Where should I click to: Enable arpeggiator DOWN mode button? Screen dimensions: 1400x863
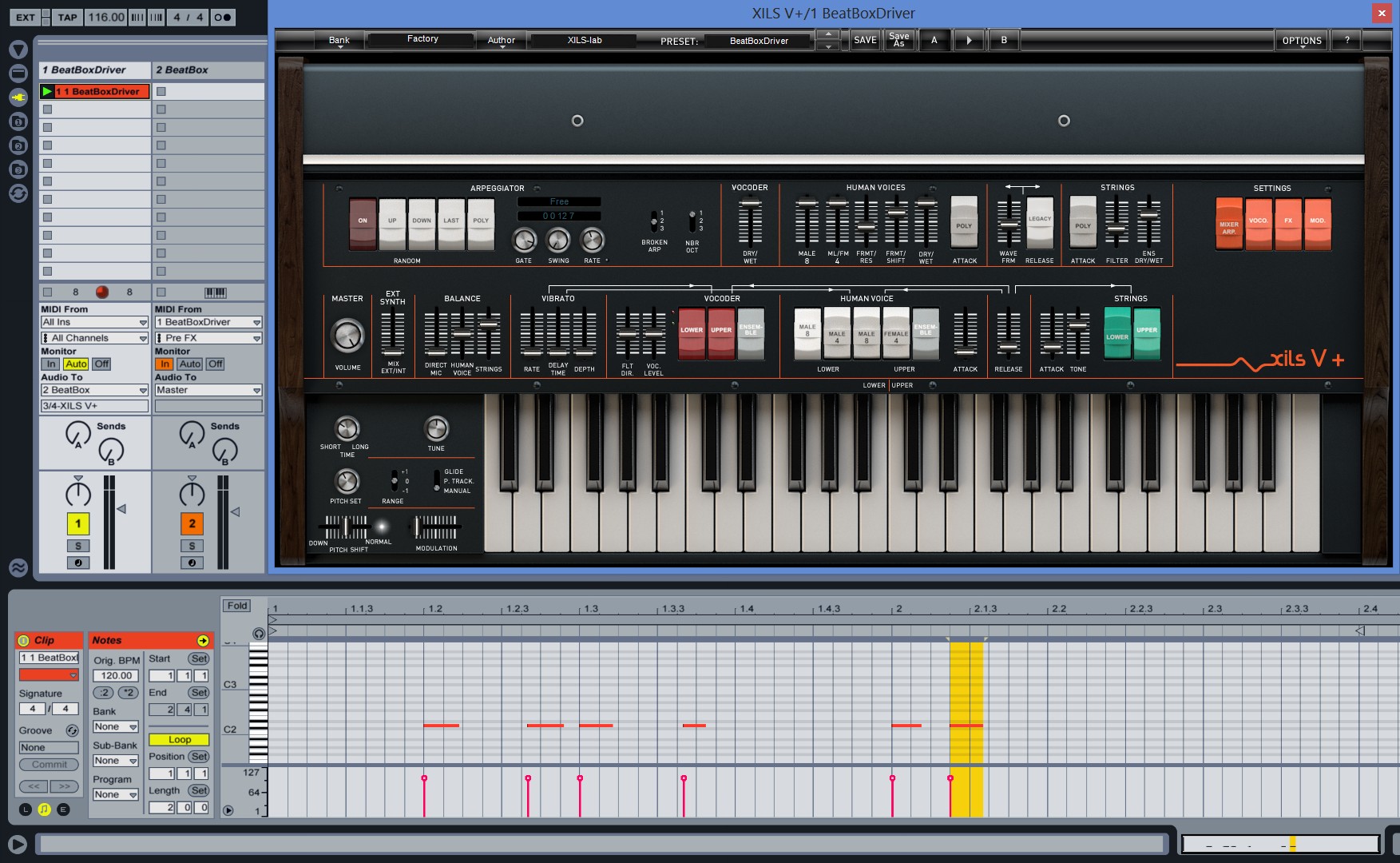[422, 224]
